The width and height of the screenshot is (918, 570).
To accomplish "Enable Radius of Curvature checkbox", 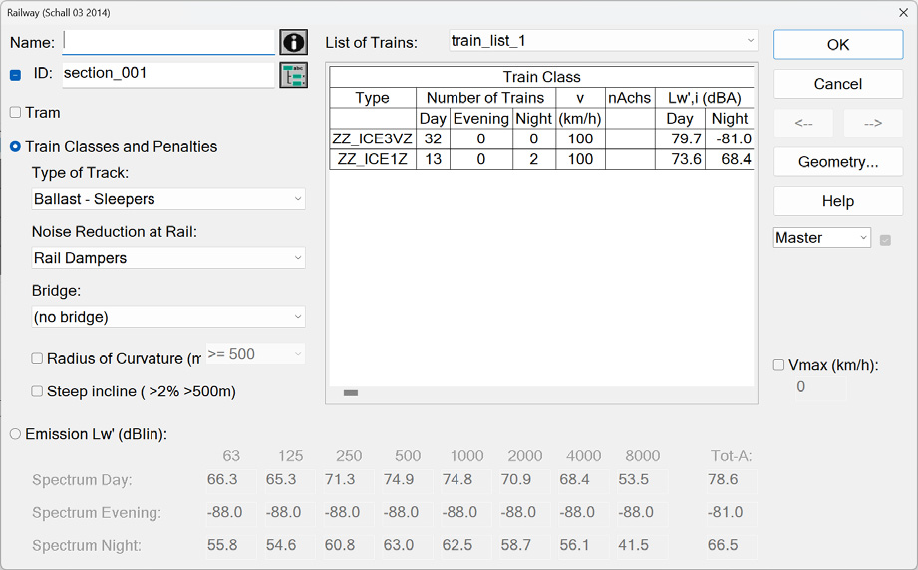I will (37, 358).
